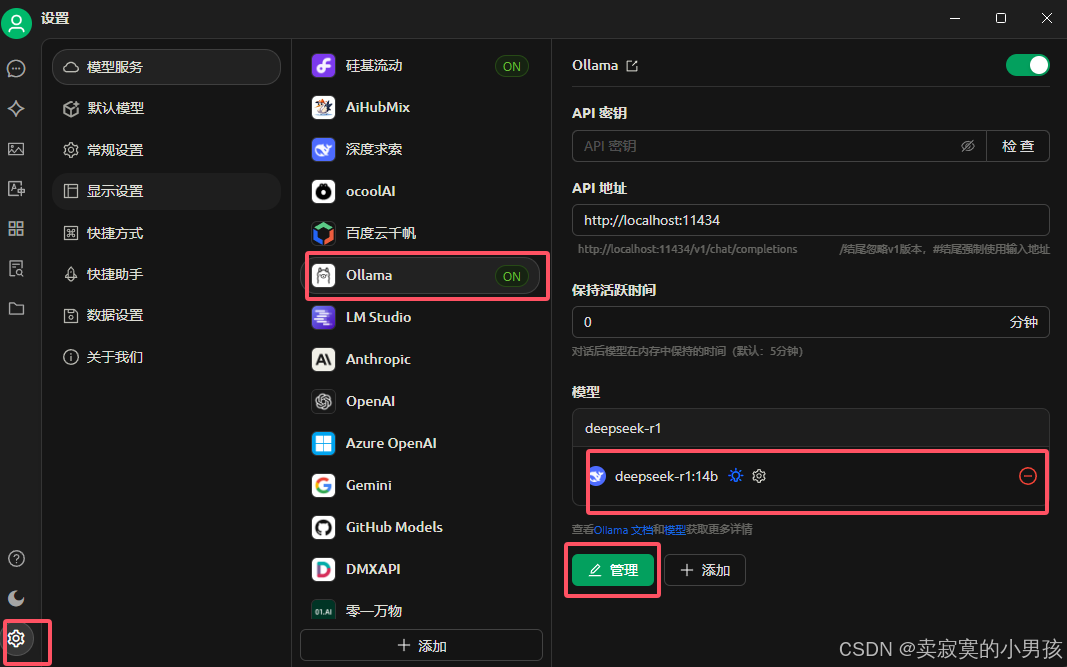Image resolution: width=1067 pixels, height=667 pixels.
Task: Click 添加 button below provider list
Action: coord(421,645)
